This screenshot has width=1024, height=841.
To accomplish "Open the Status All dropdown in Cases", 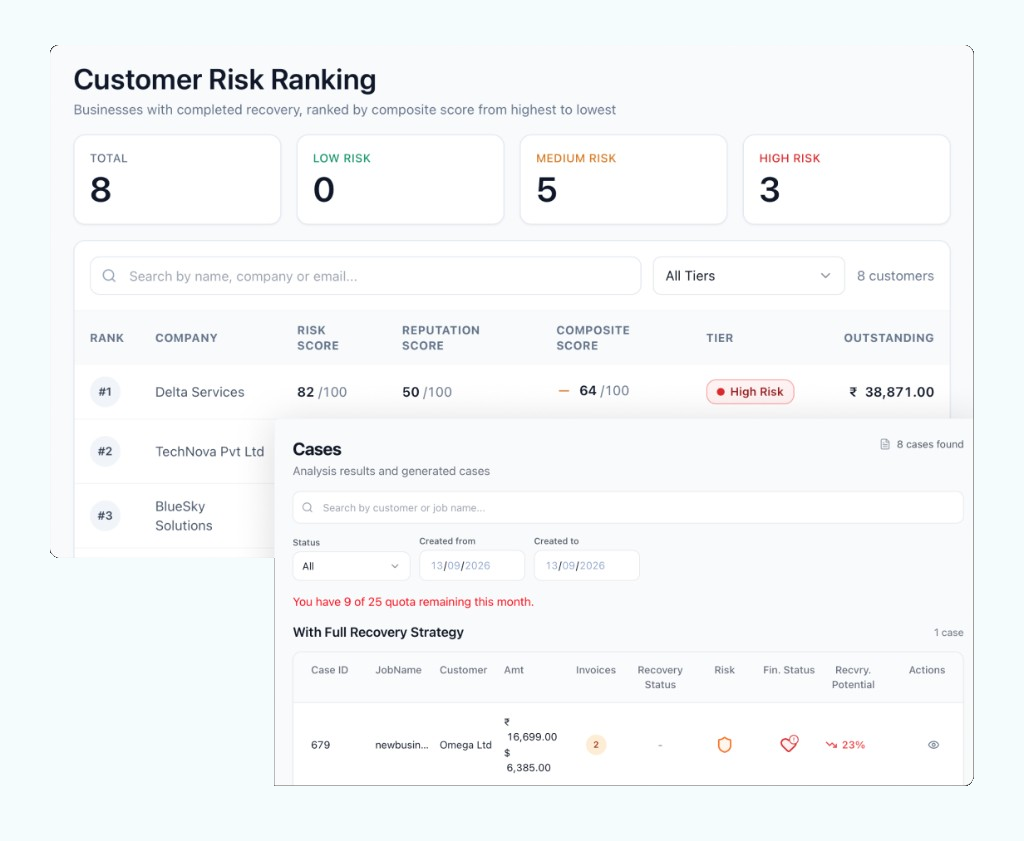I will [351, 566].
